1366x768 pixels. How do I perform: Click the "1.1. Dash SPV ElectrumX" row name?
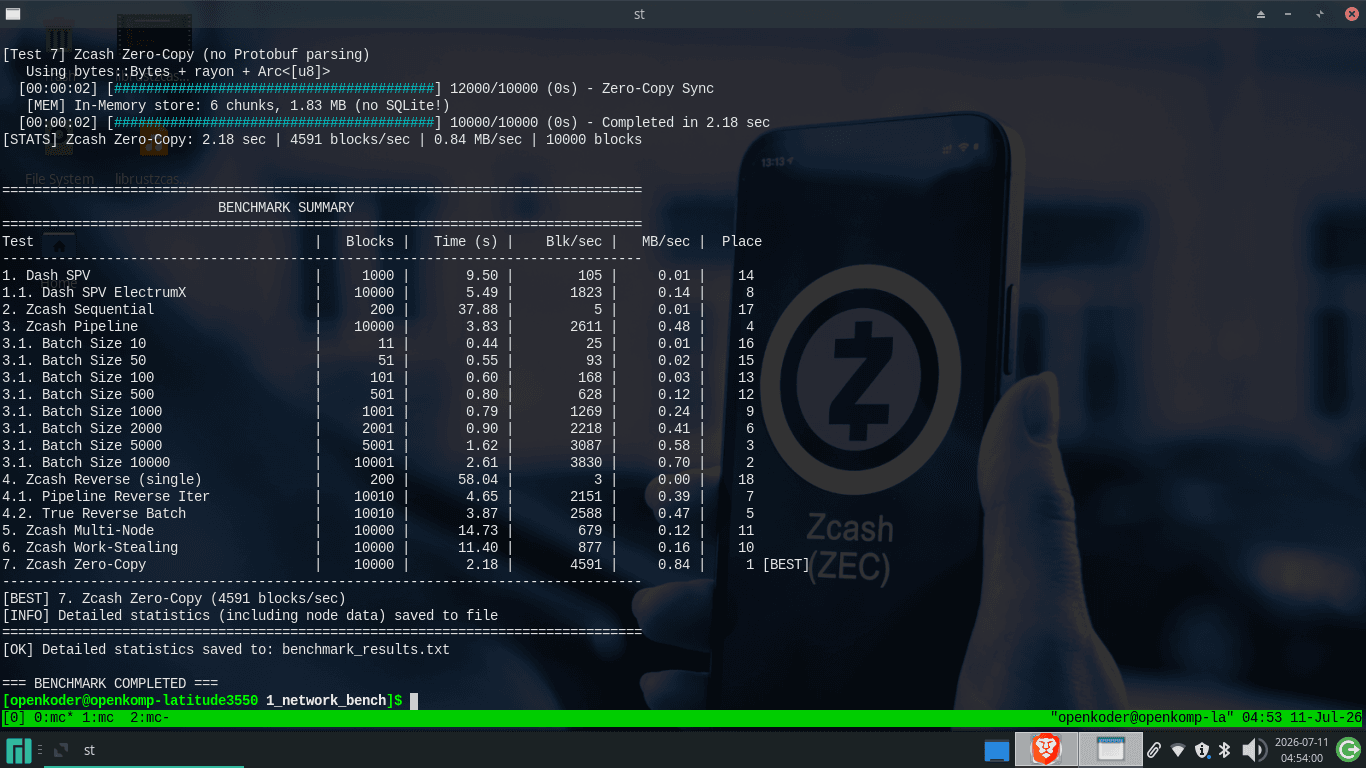[x=94, y=292]
